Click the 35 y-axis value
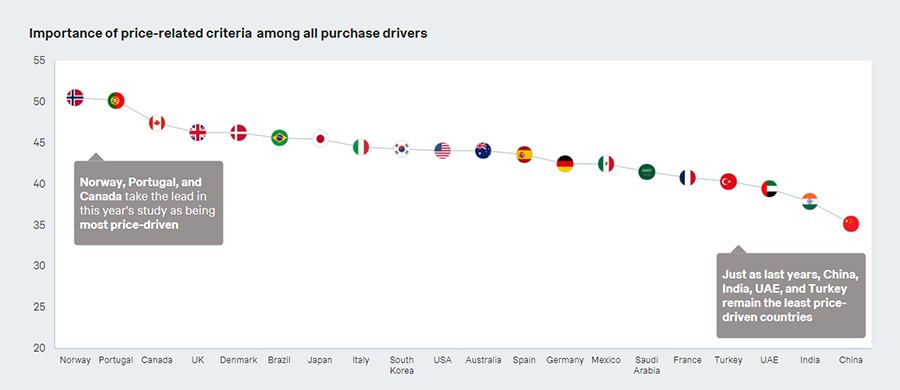The width and height of the screenshot is (900, 390). (x=39, y=225)
